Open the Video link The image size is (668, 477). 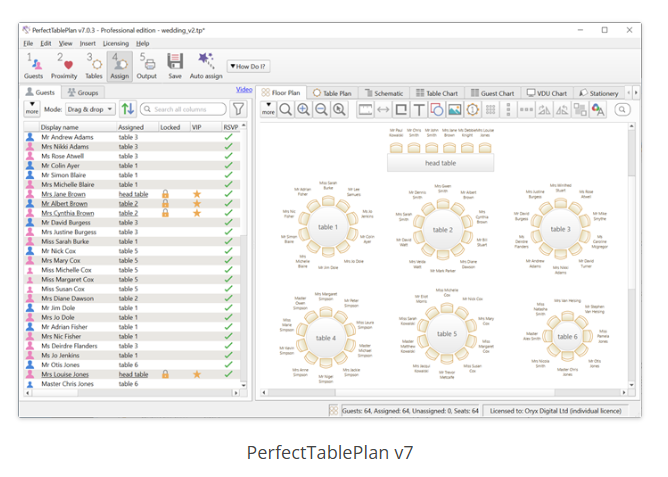[x=244, y=89]
